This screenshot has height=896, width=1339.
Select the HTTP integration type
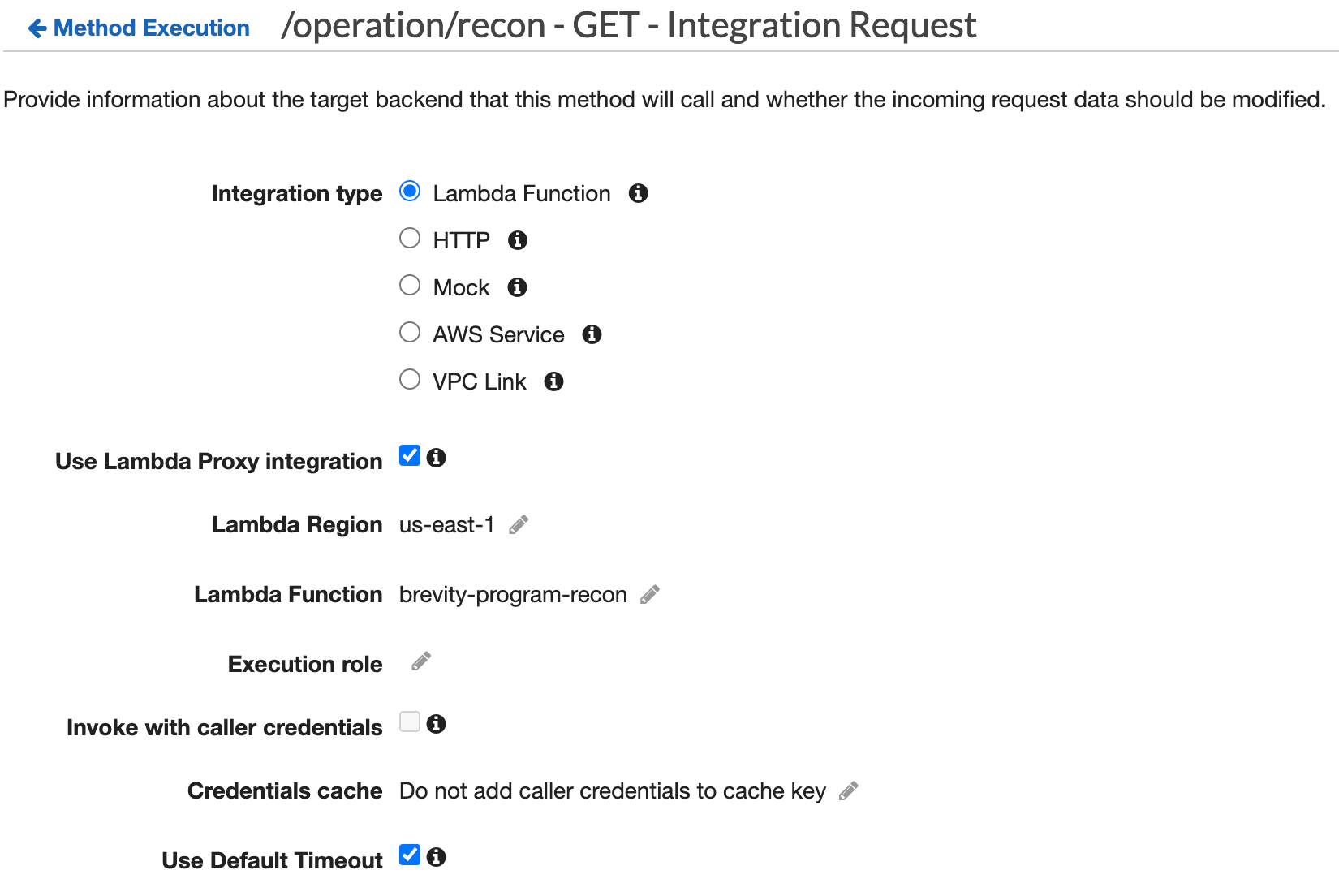pyautogui.click(x=410, y=239)
